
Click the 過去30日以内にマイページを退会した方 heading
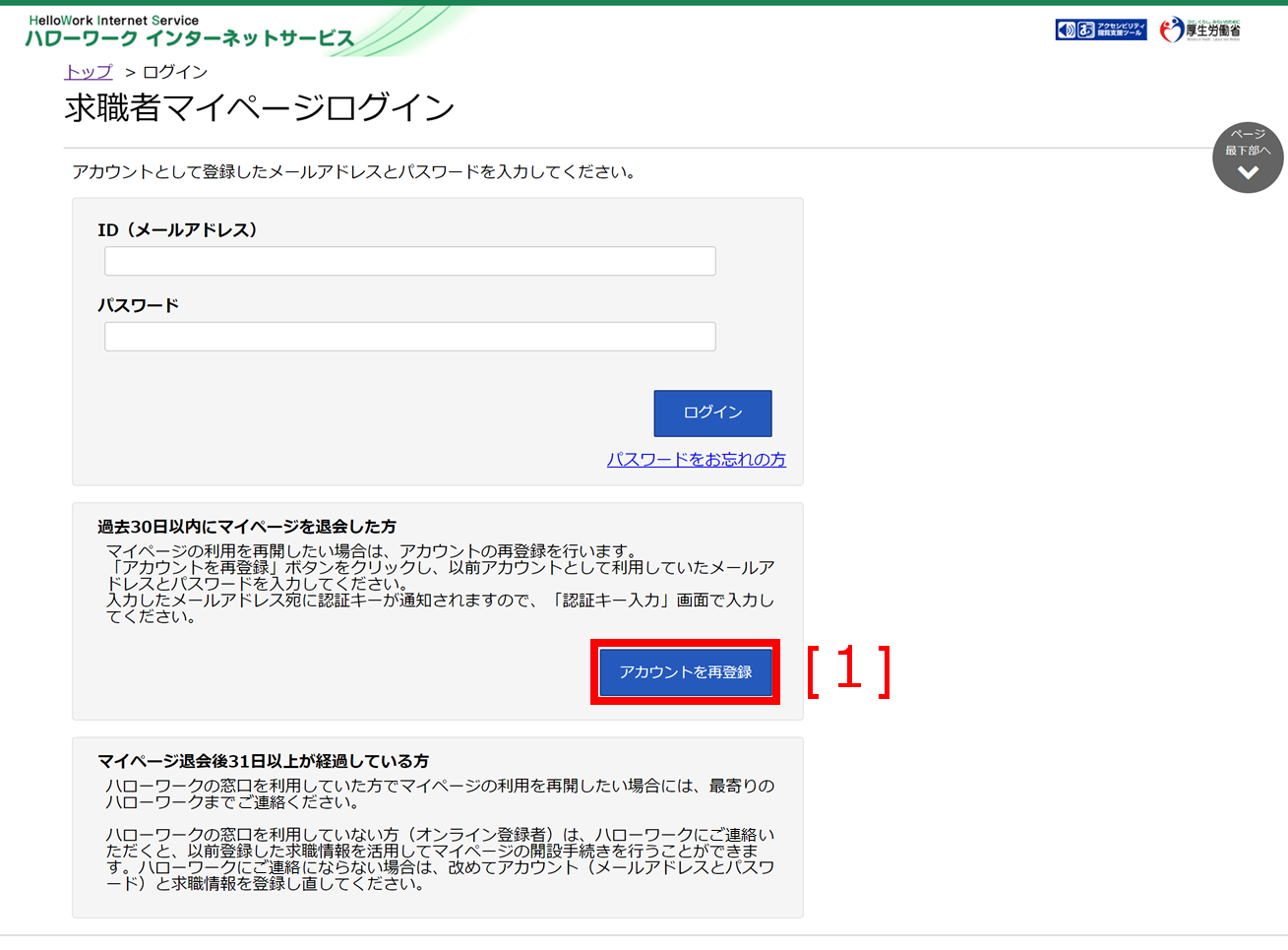[247, 527]
